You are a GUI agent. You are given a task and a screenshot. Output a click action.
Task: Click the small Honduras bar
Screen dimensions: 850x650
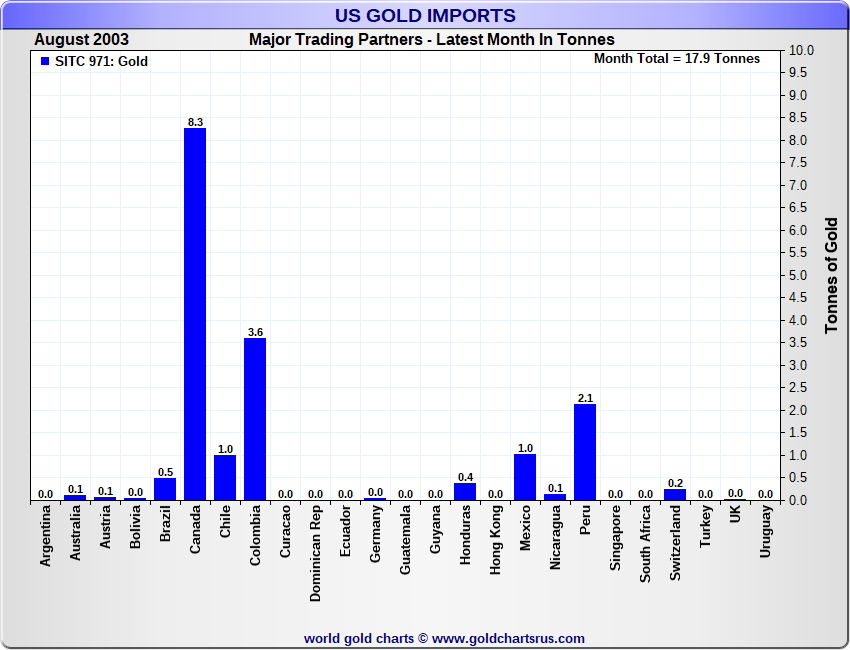click(465, 491)
